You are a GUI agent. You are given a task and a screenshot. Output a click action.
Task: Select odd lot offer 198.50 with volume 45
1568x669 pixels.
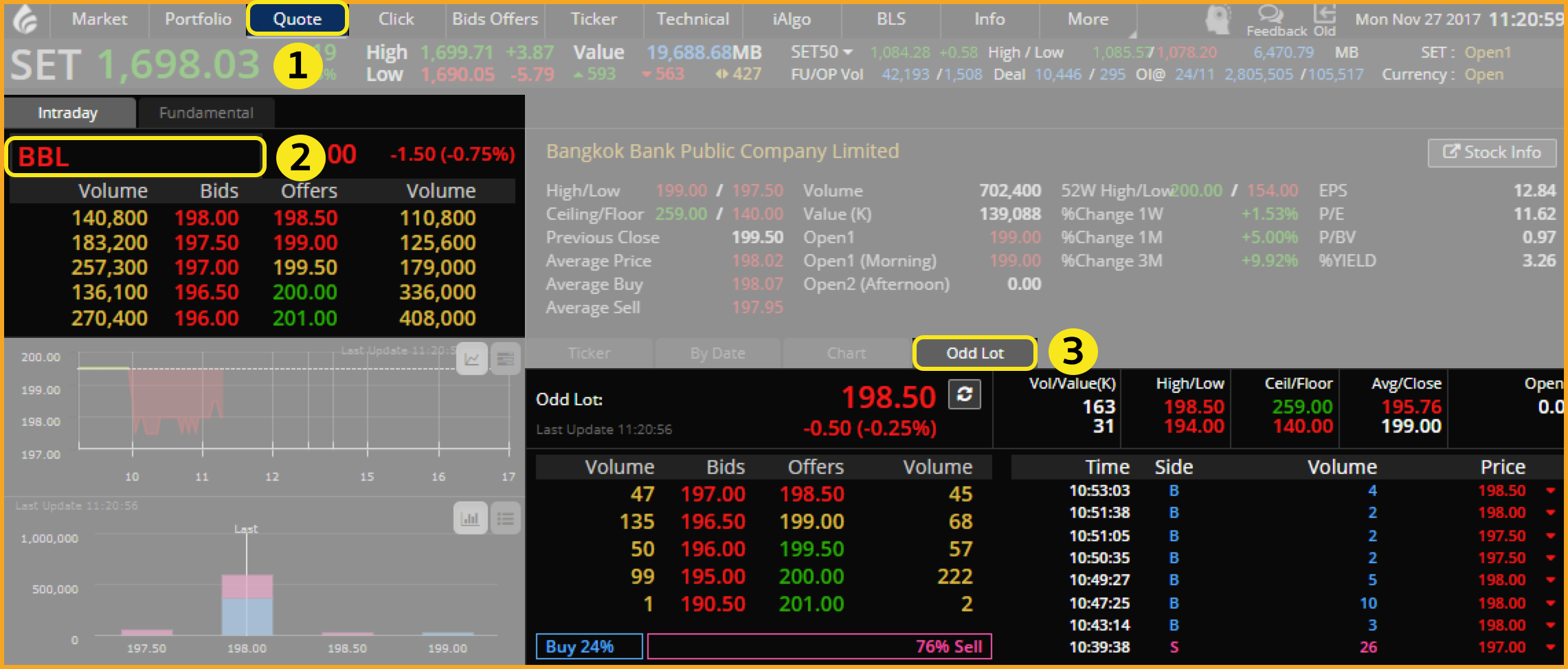[x=811, y=494]
